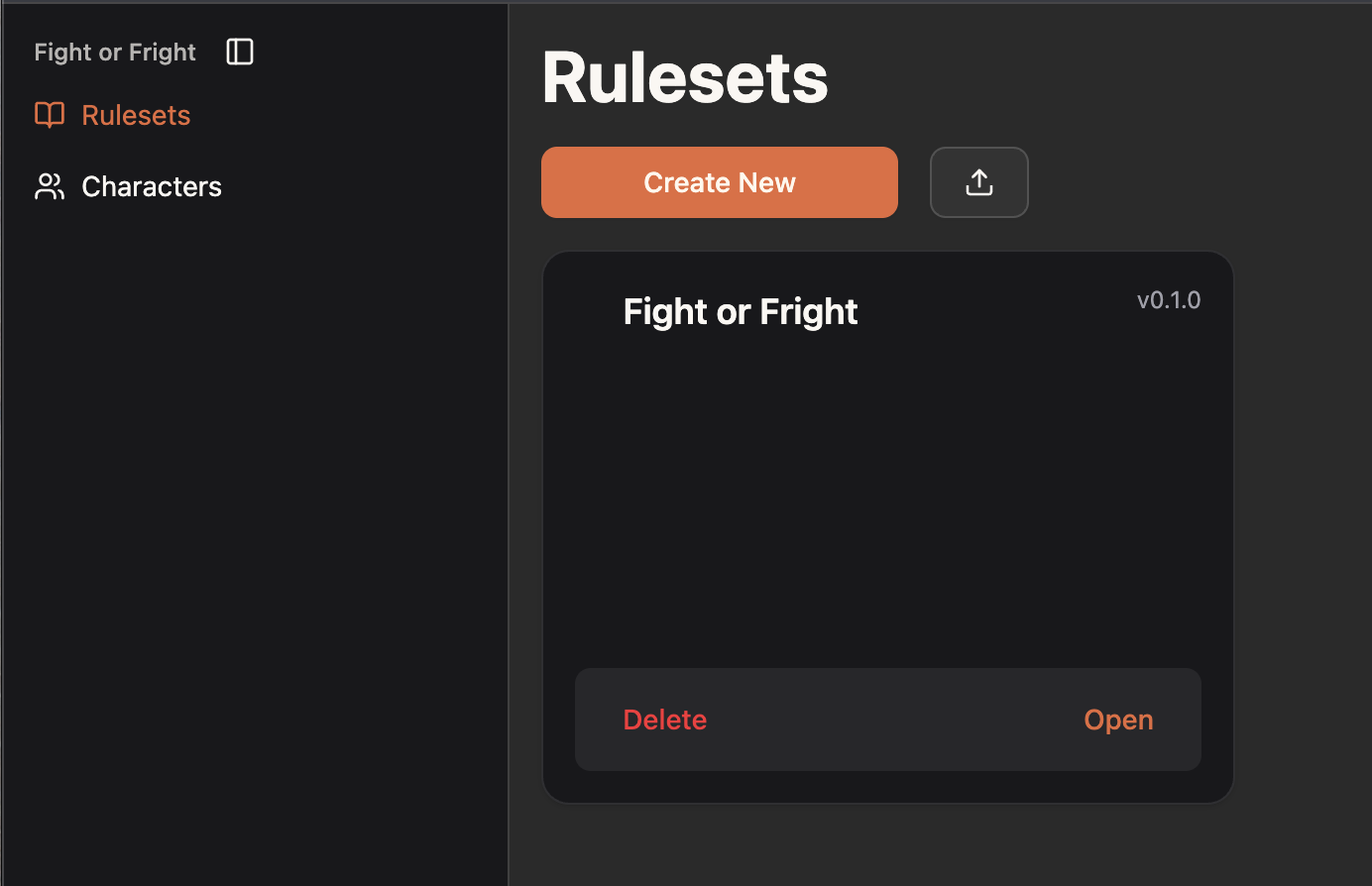Viewport: 1372px width, 886px height.
Task: Click the Fight or Fright card title
Action: point(740,312)
